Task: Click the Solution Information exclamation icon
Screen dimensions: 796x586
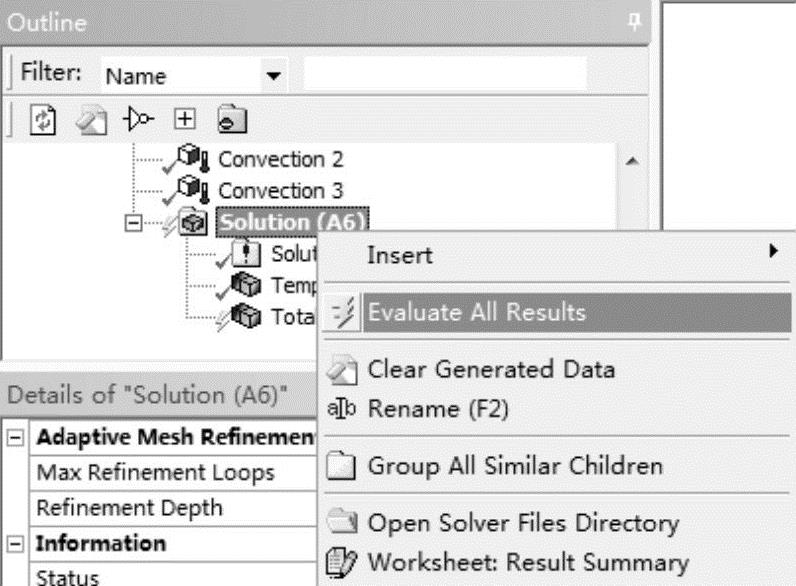Action: click(246, 253)
